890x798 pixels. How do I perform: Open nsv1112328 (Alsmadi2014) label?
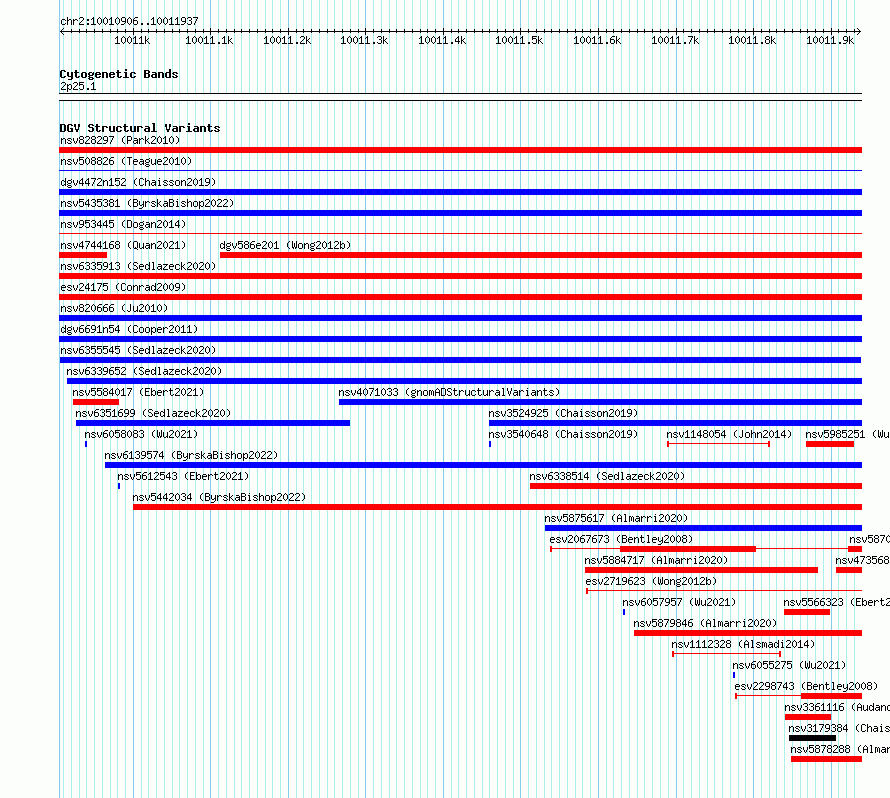(742, 644)
